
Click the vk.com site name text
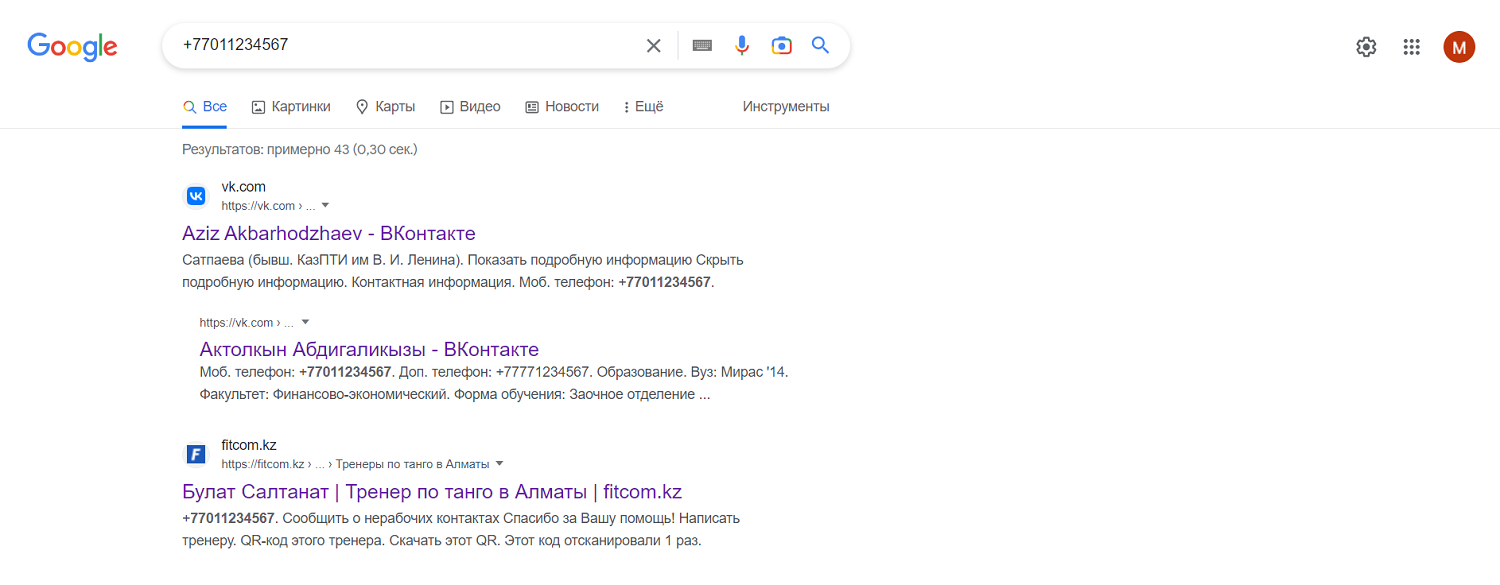243,186
